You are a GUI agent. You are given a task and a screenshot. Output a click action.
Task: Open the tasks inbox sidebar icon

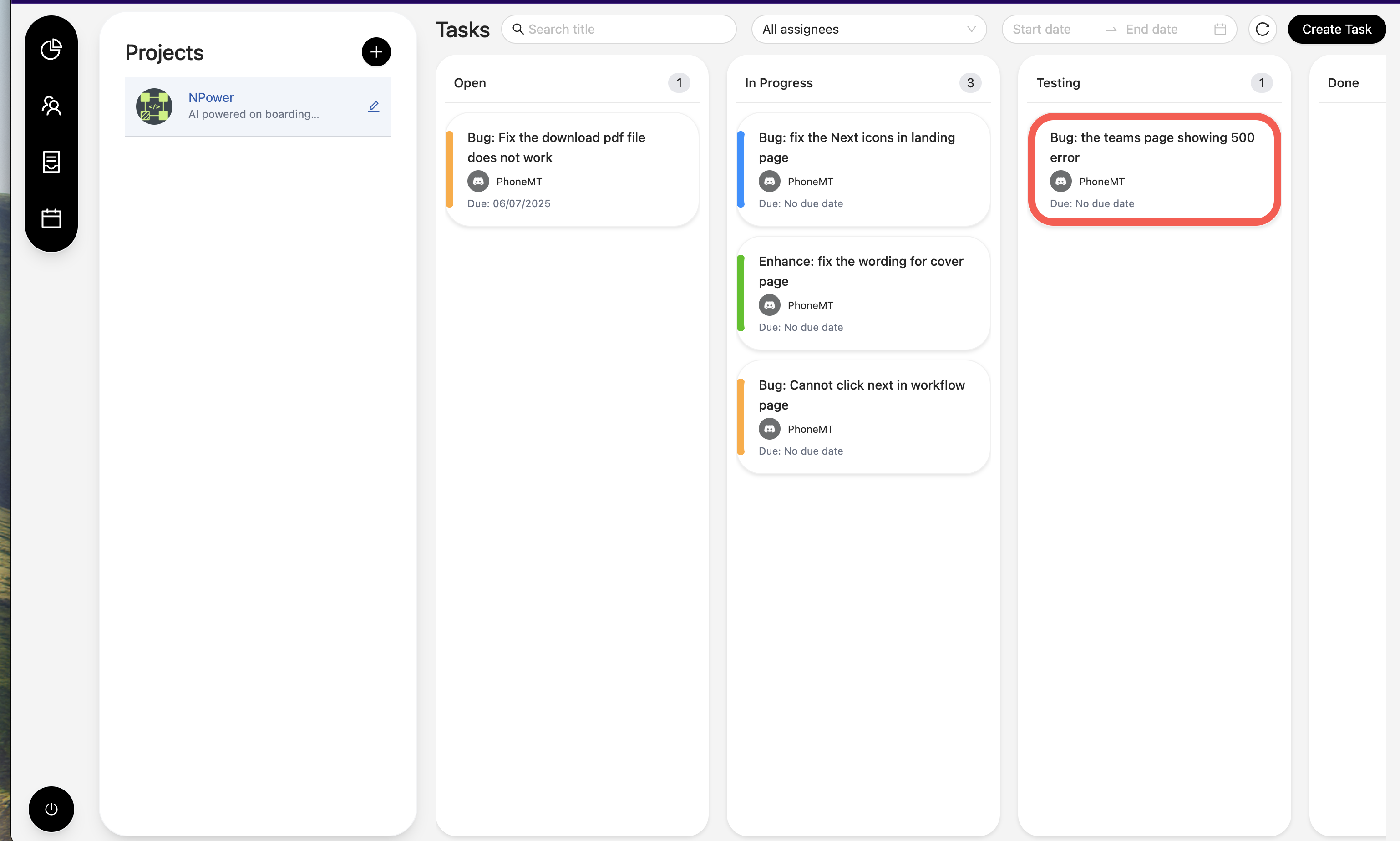tap(51, 162)
